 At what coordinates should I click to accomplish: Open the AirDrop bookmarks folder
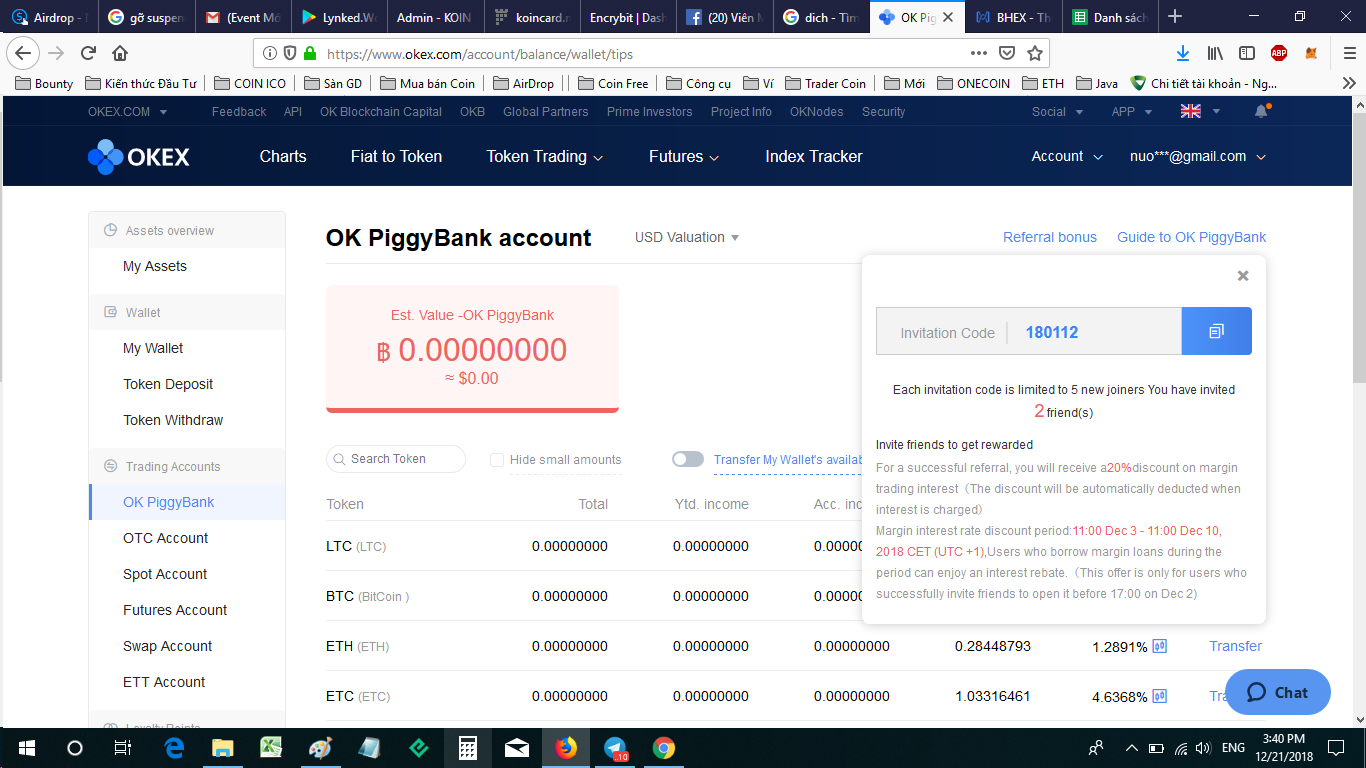coord(524,83)
